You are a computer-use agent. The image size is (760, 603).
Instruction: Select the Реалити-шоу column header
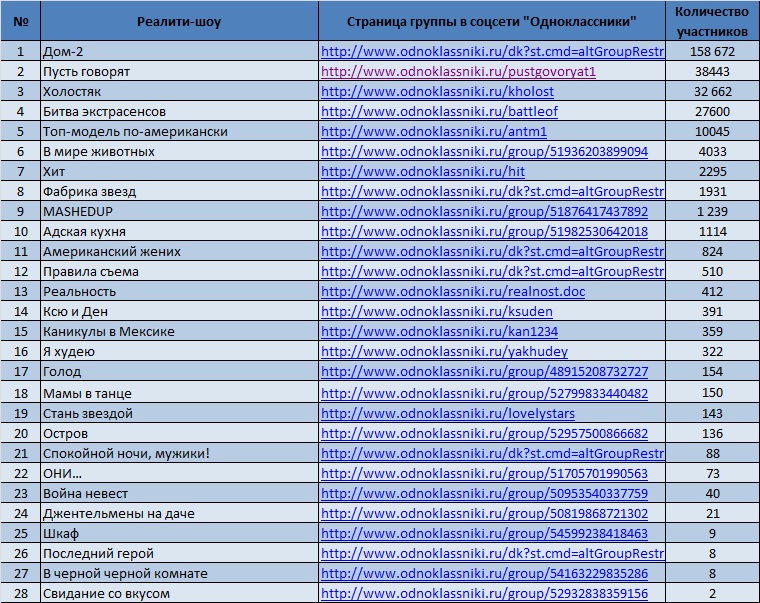[179, 21]
